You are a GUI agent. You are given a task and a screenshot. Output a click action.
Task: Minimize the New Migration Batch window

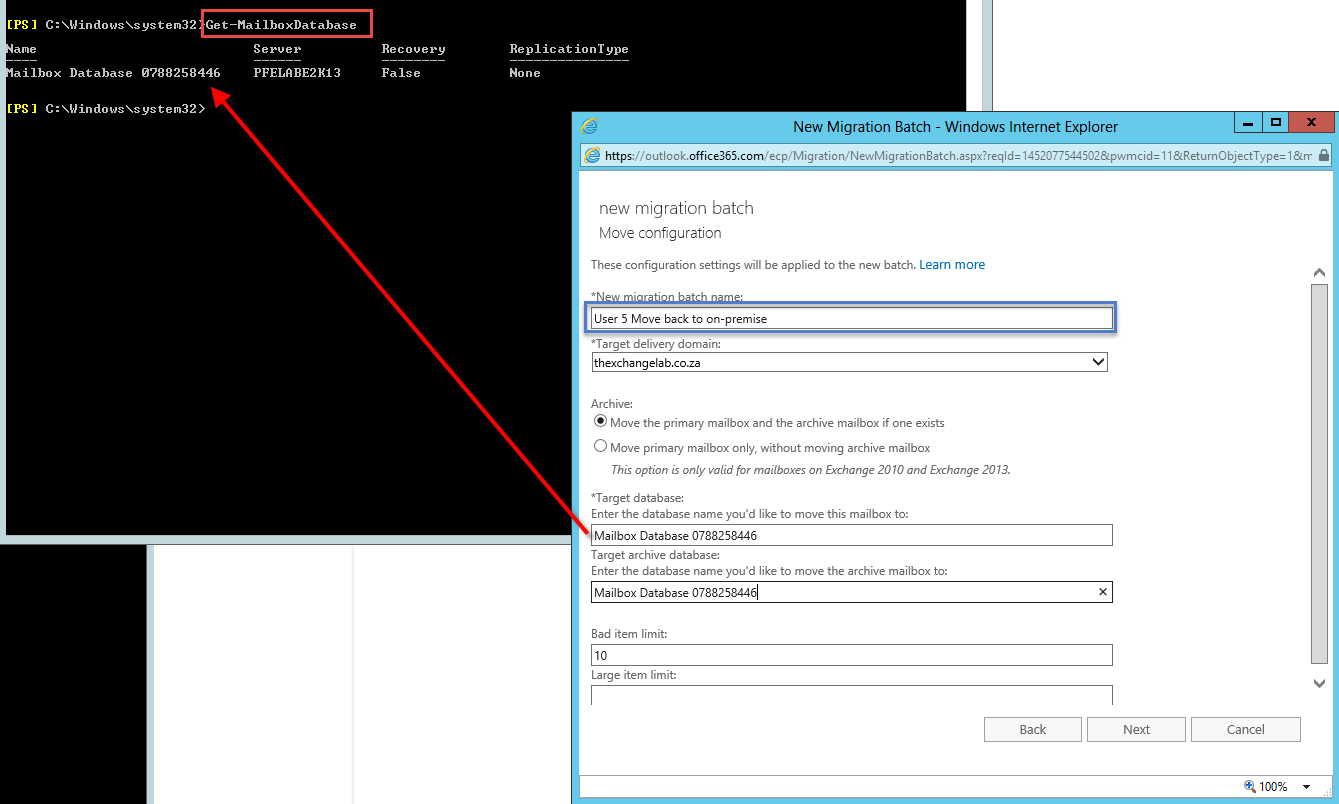click(x=1247, y=122)
